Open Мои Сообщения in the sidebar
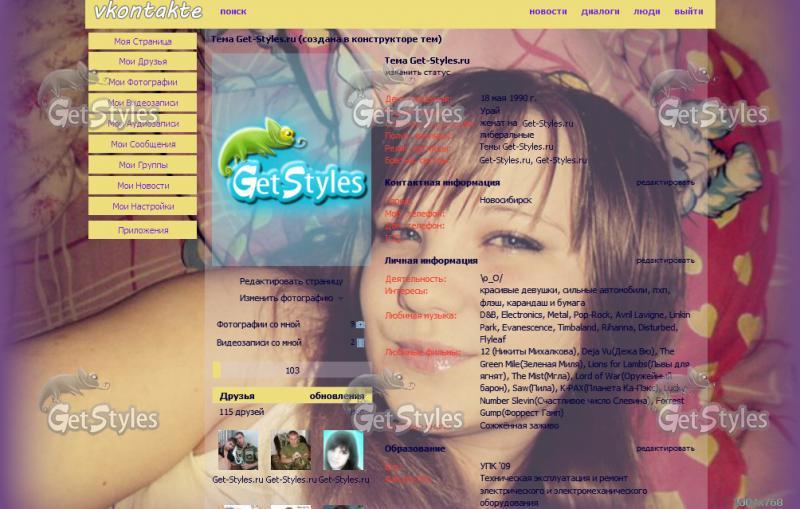Viewport: 800px width, 509px height. click(142, 144)
